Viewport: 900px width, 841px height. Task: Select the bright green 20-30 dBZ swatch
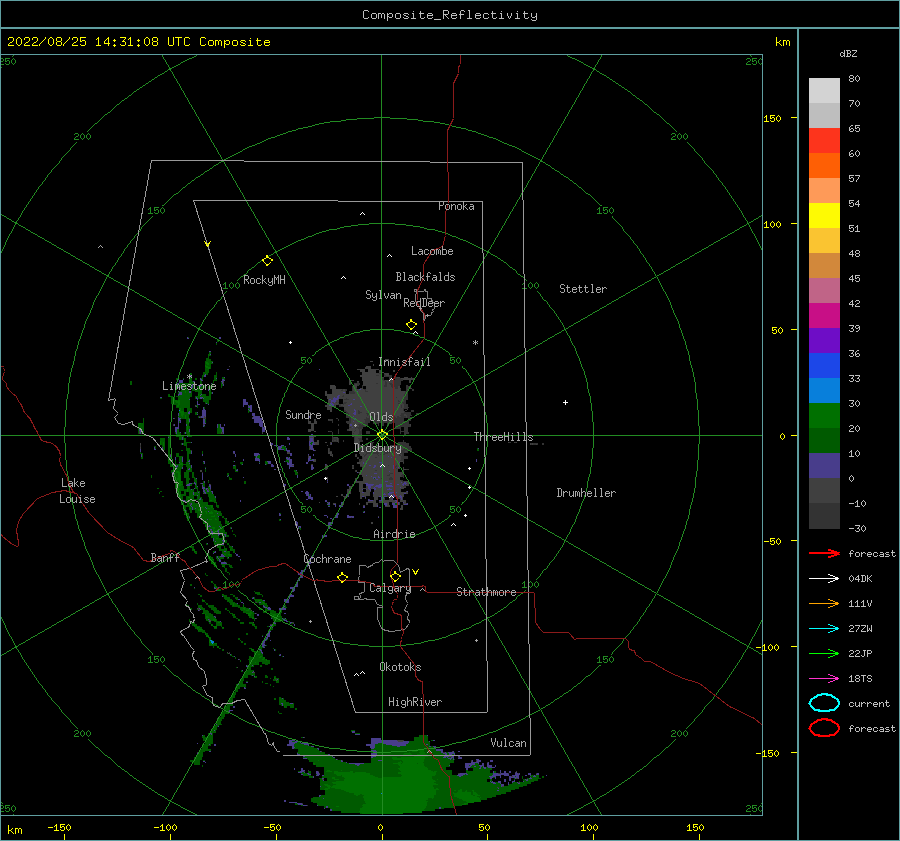[824, 416]
